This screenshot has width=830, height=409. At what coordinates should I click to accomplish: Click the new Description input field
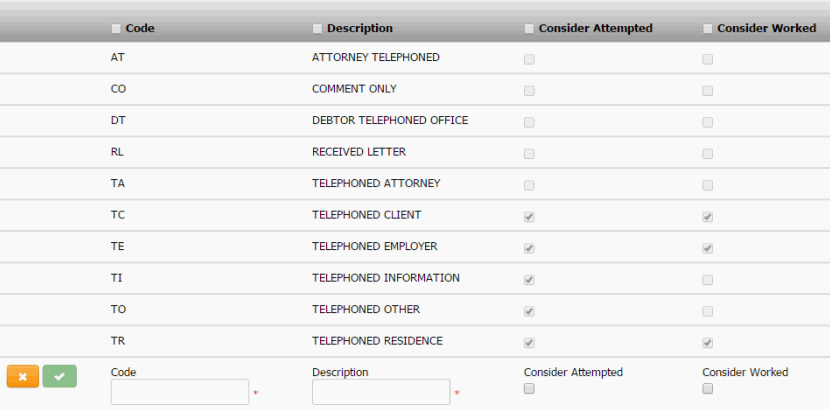pyautogui.click(x=381, y=392)
